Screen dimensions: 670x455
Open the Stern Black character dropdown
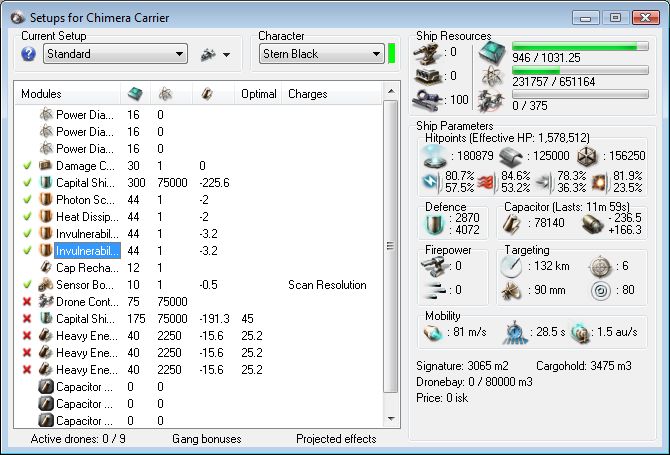[x=322, y=54]
